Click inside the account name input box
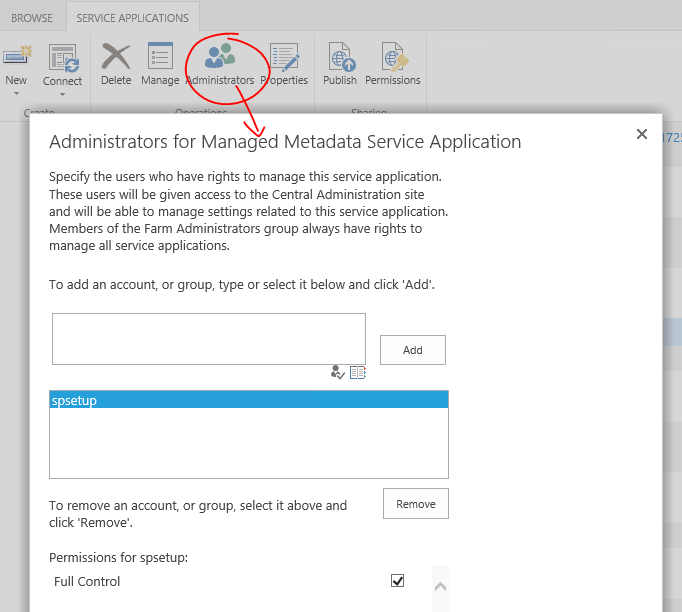Screen dimensions: 682x612 [208, 338]
